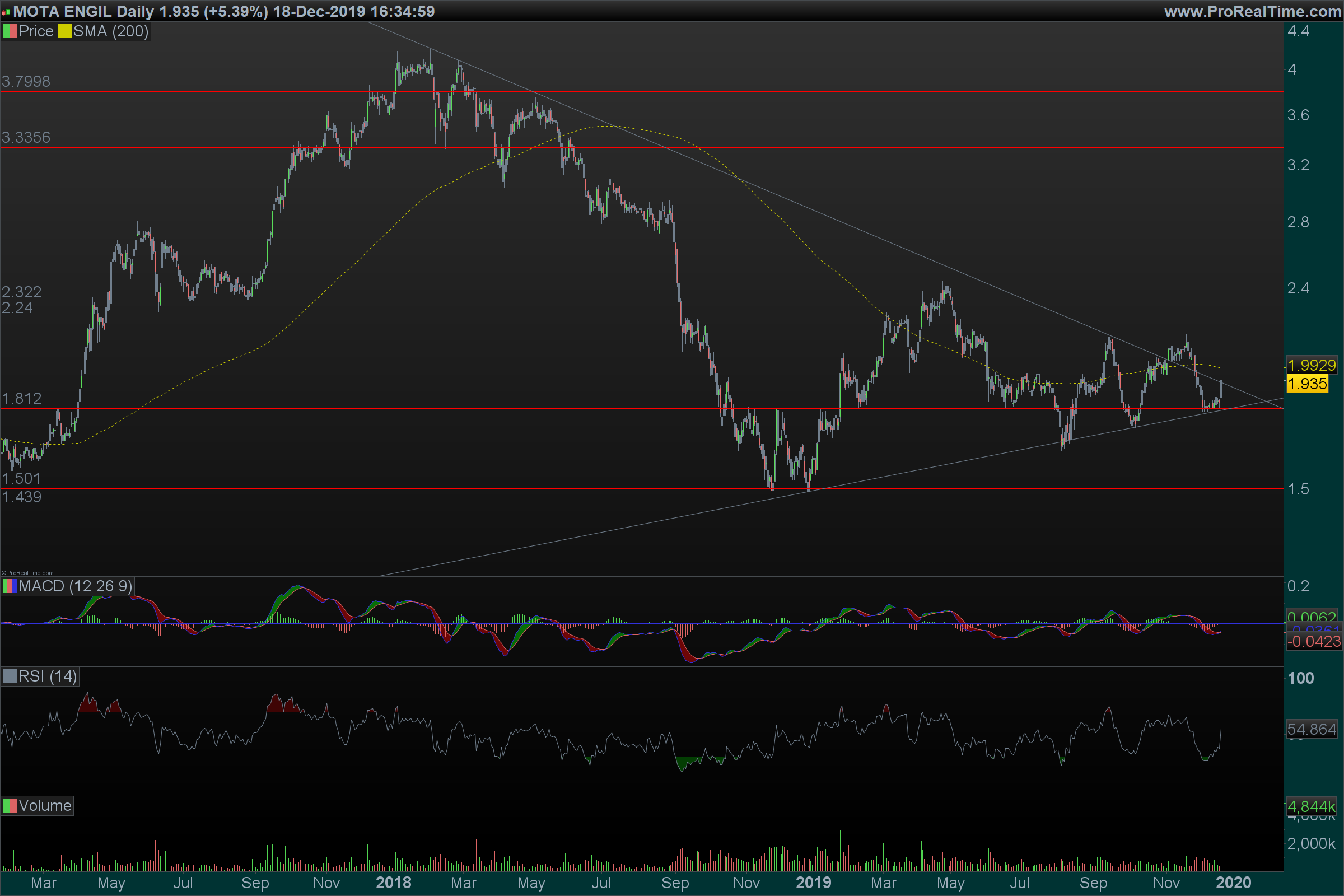
Task: Click the Volume panel color icon
Action: [9, 806]
